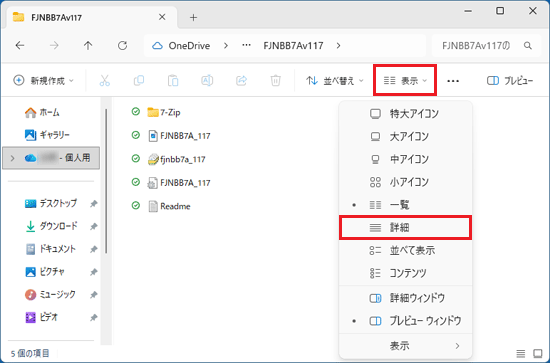Expand the OneDrive 個人用 tree node
The image size is (550, 363).
[x=12, y=159]
